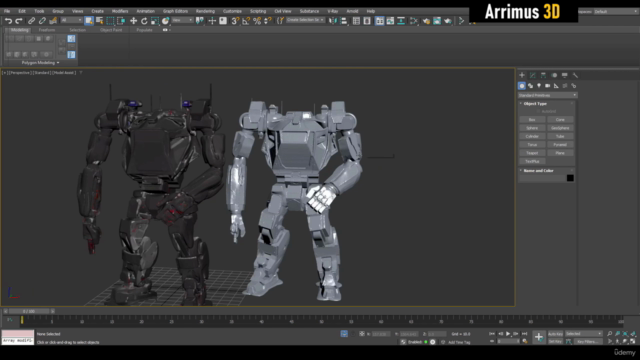Image resolution: width=640 pixels, height=360 pixels.
Task: Click the Sphere primitive button
Action: [532, 128]
